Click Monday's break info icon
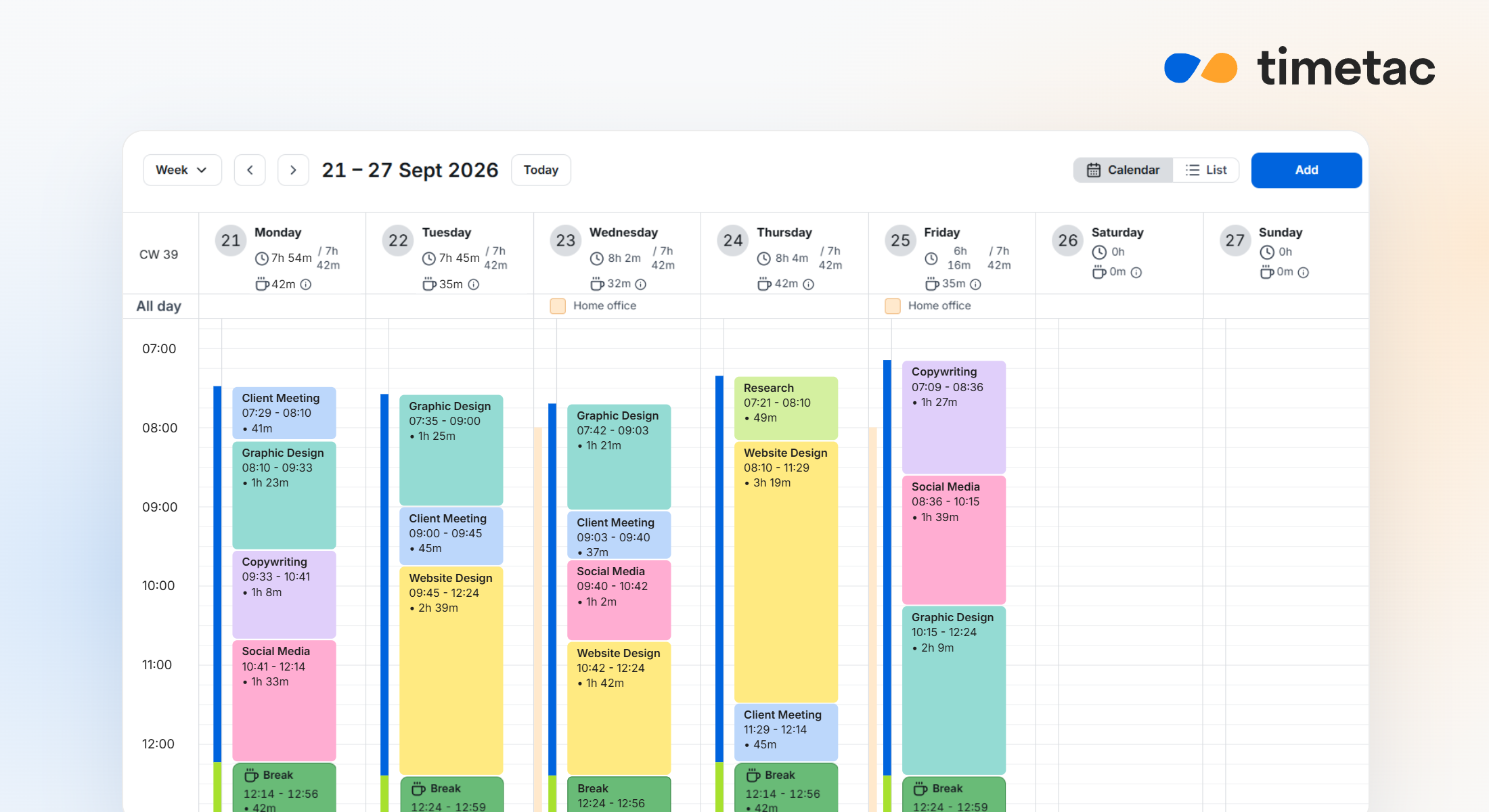1489x812 pixels. [306, 284]
